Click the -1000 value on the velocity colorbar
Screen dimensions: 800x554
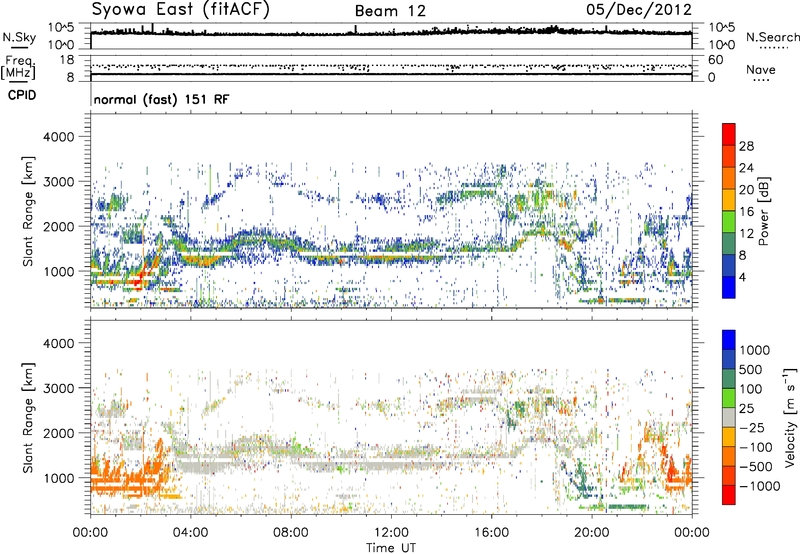(759, 486)
